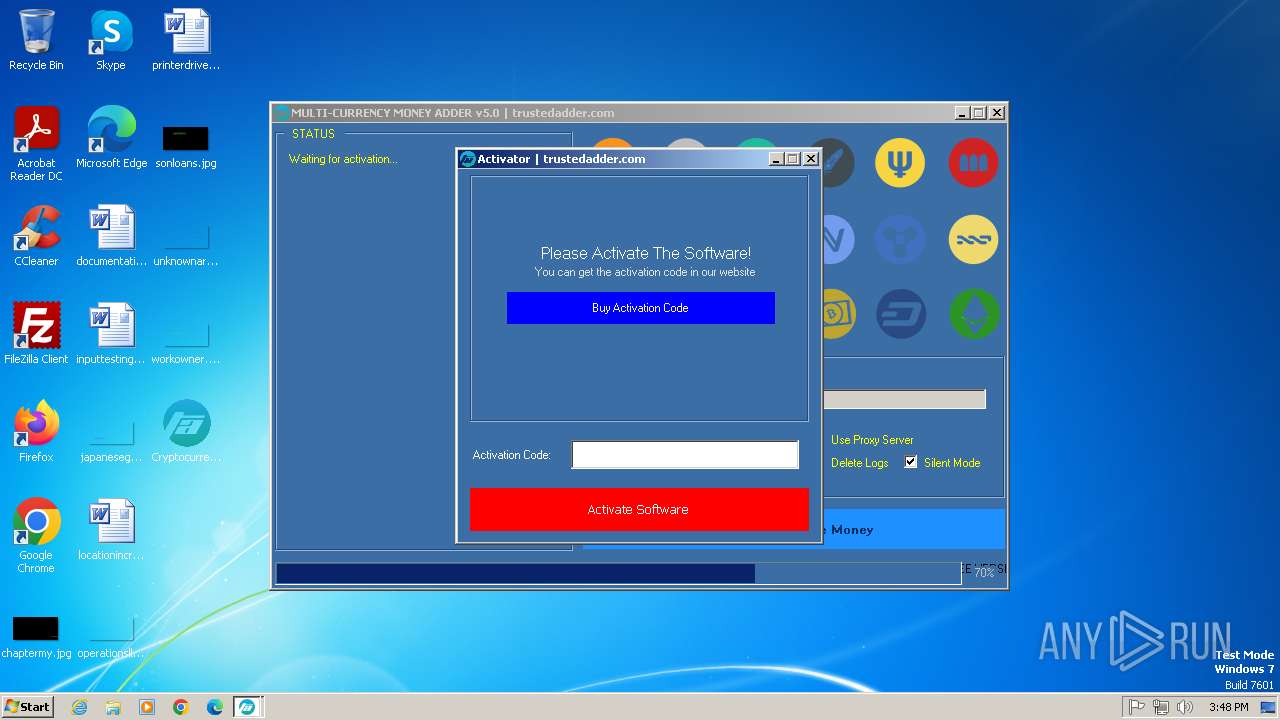Open the Action Center flag tray icon
Screen dimensions: 1280x720
pos(1137,707)
